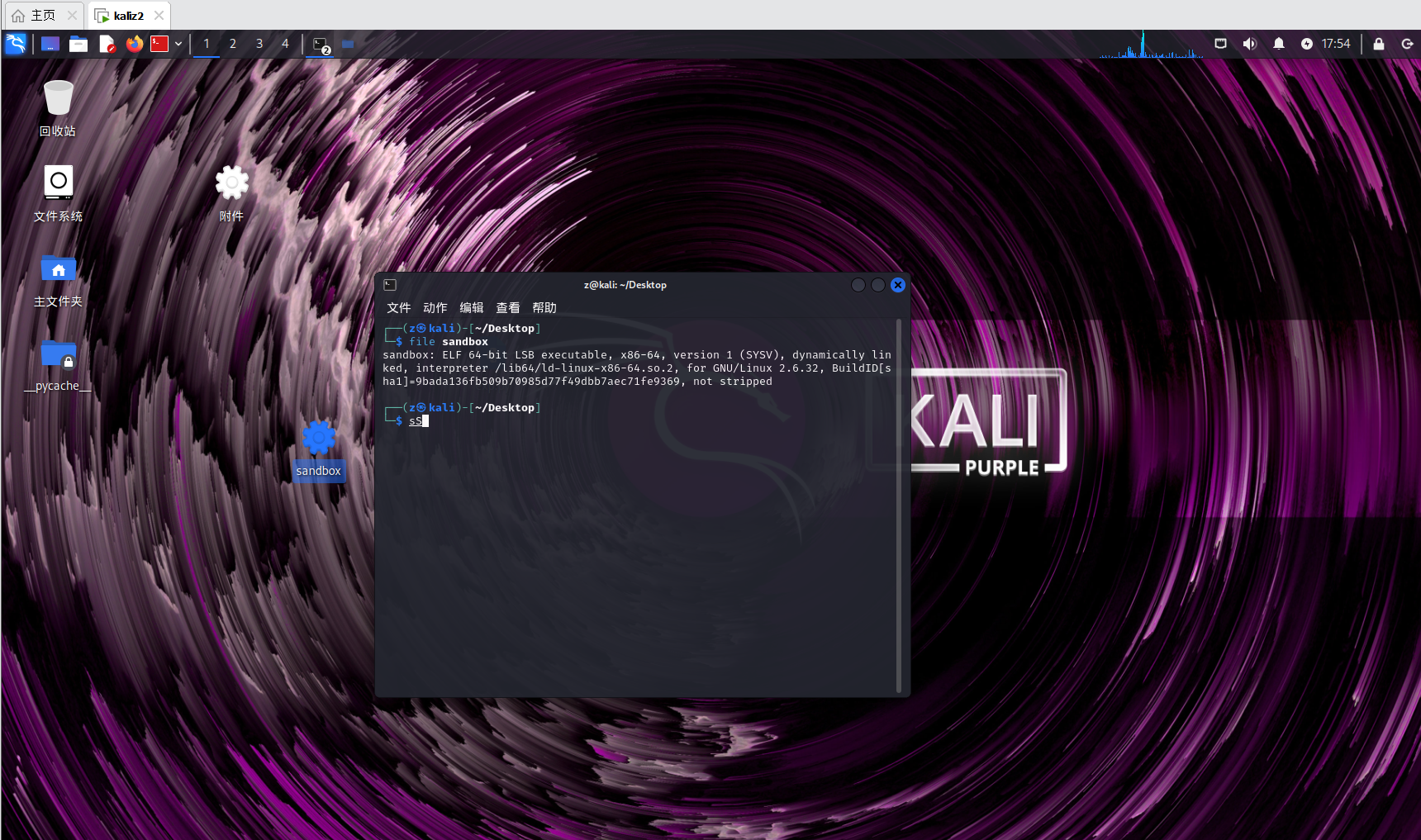This screenshot has height=840, width=1421.
Task: Open the clock showing 17:54
Action: pyautogui.click(x=1335, y=44)
